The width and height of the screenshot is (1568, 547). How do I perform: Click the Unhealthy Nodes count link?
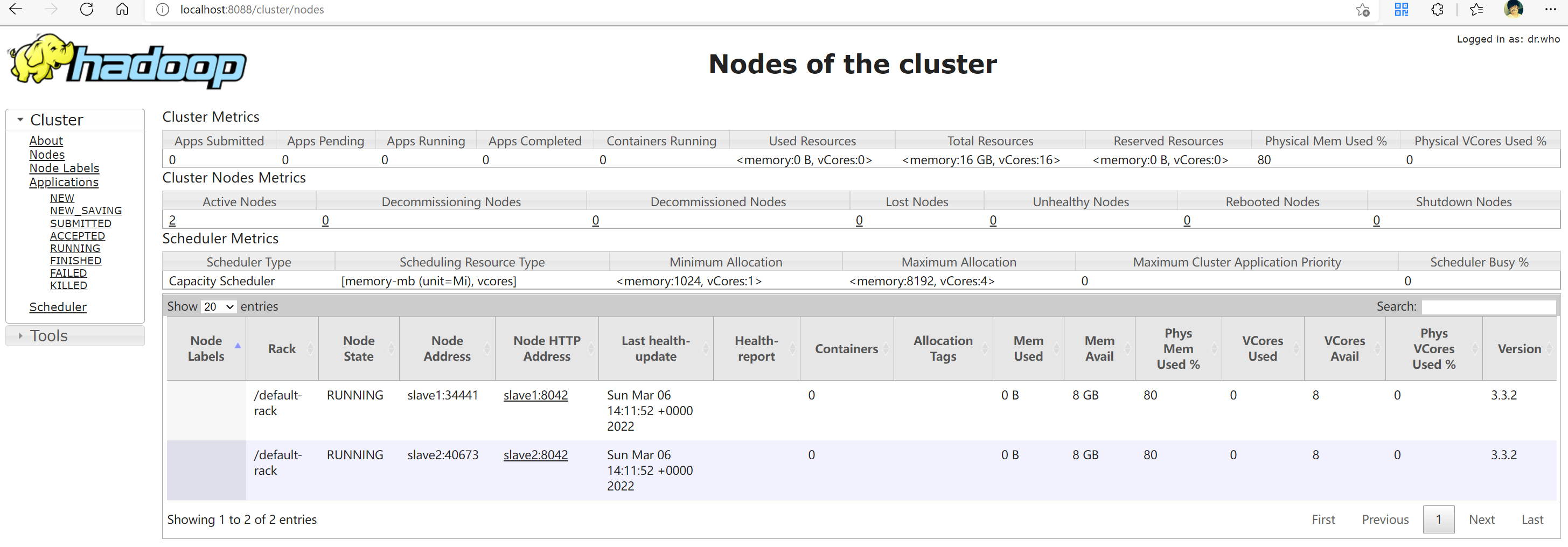993,220
